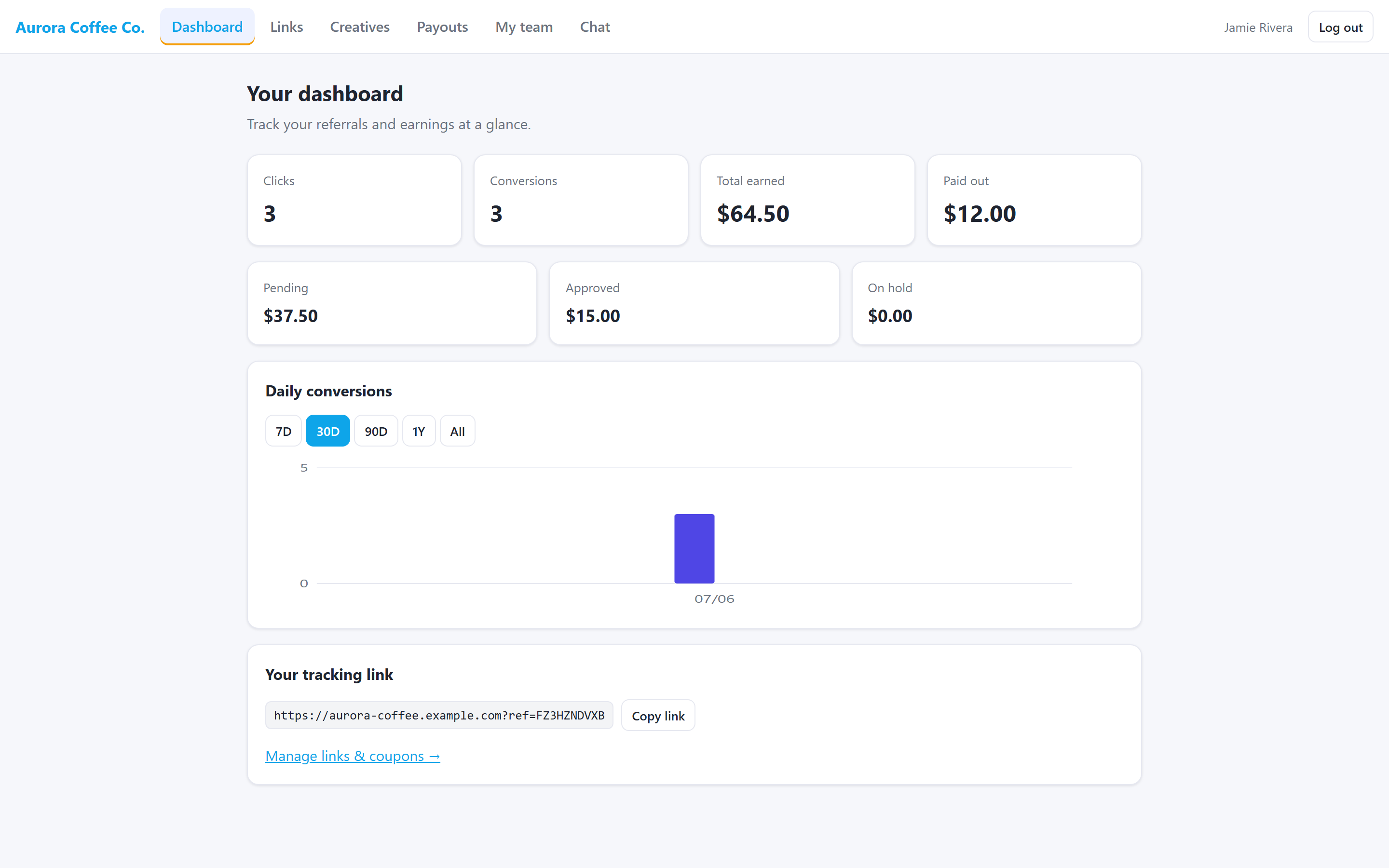
Task: Select the 7D range filter
Action: (284, 431)
